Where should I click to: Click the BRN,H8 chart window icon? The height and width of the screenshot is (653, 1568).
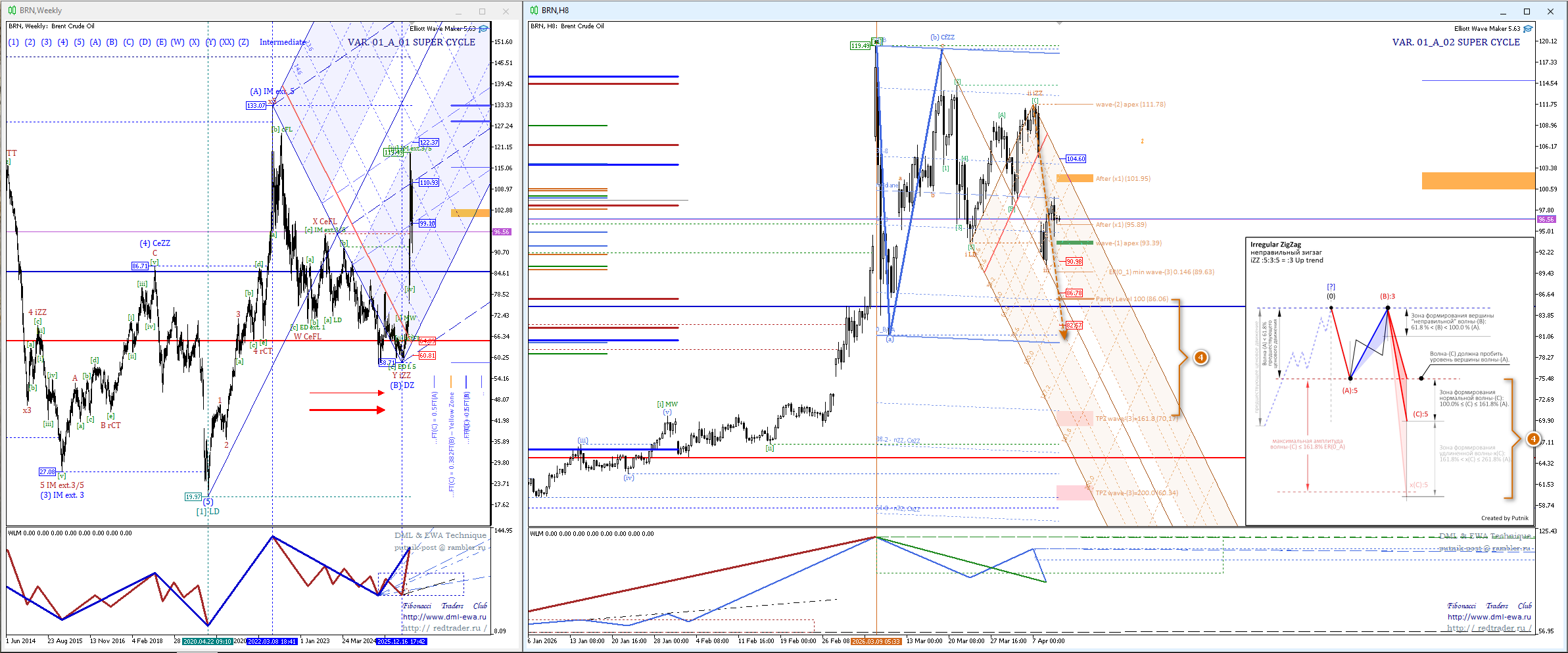[534, 11]
